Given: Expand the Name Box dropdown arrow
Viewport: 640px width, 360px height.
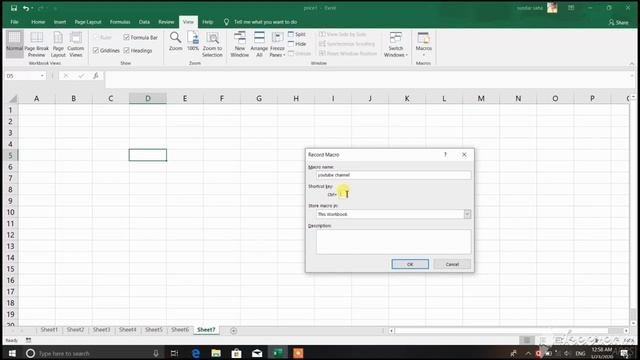Looking at the screenshot, I should click(42, 76).
